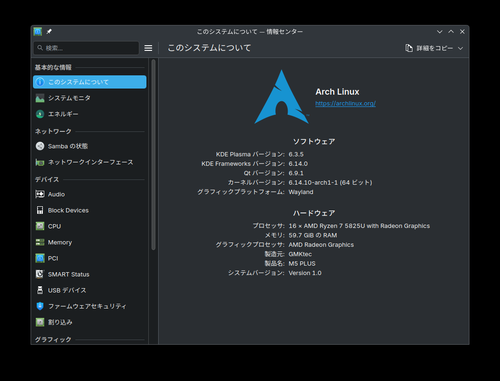Viewport: 500px width, 381px height.
Task: Select SMART Status entry
Action: click(90, 274)
